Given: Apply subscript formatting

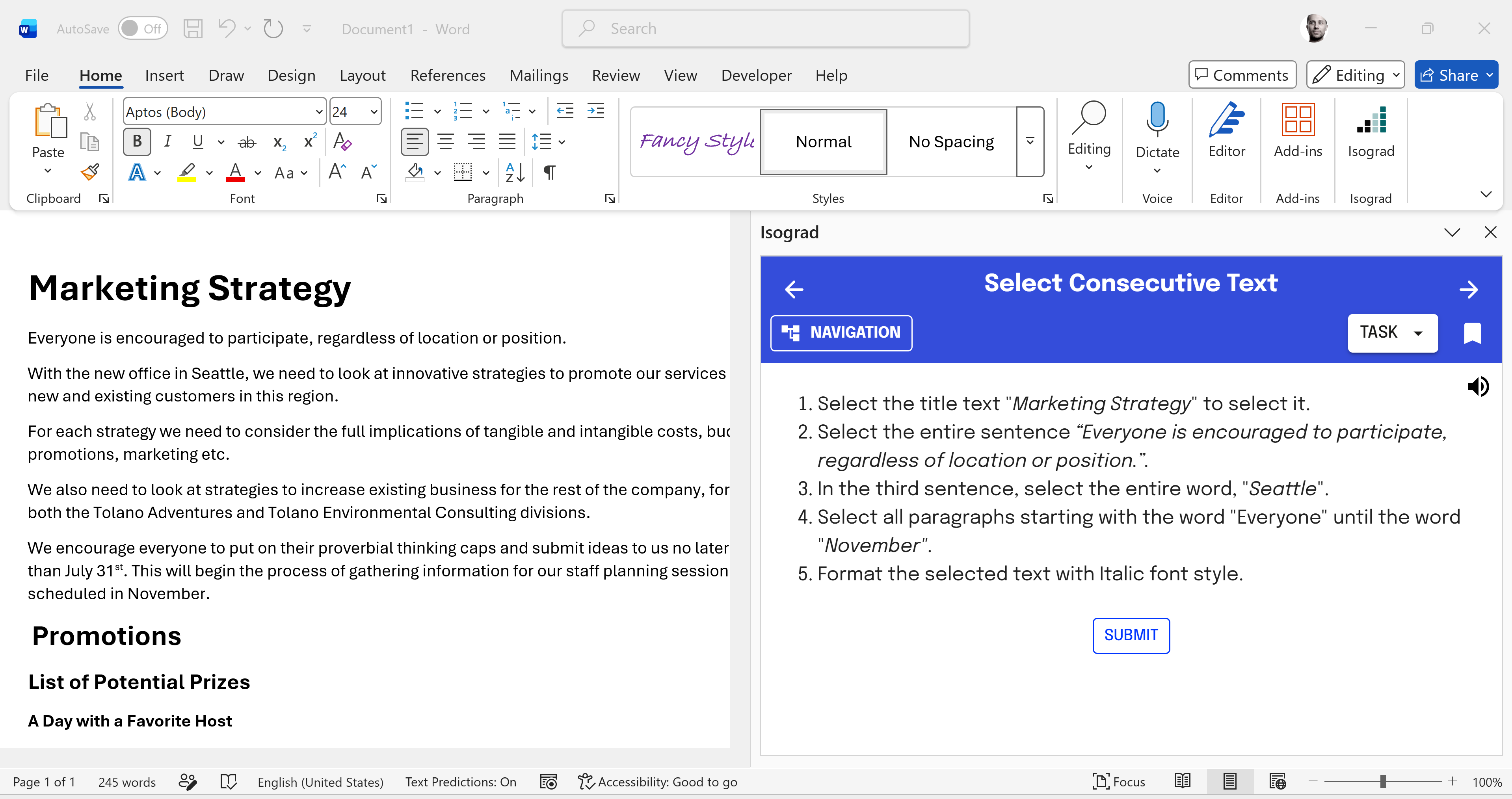Looking at the screenshot, I should 279,143.
